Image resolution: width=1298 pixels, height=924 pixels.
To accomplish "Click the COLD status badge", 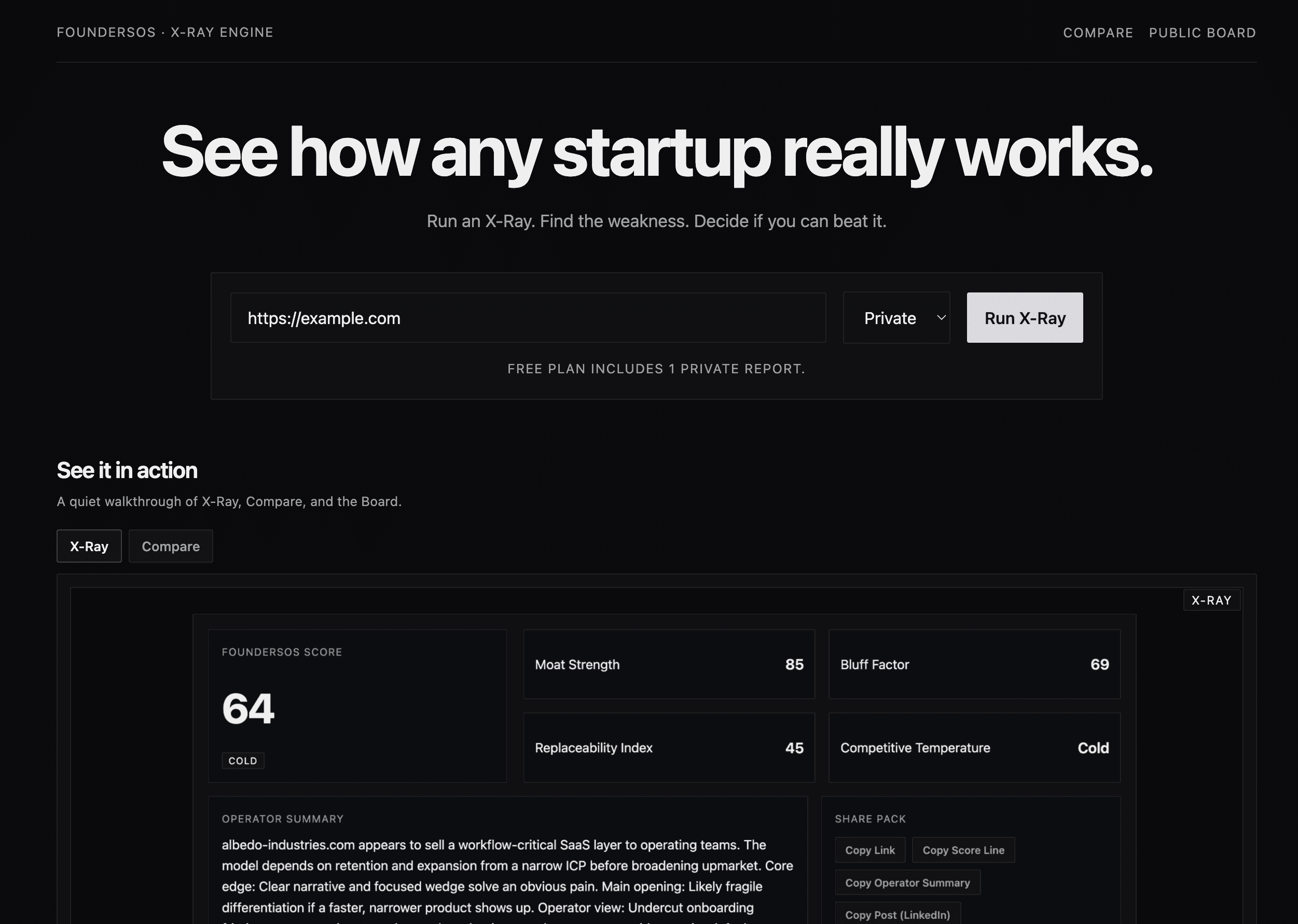I will pos(243,760).
